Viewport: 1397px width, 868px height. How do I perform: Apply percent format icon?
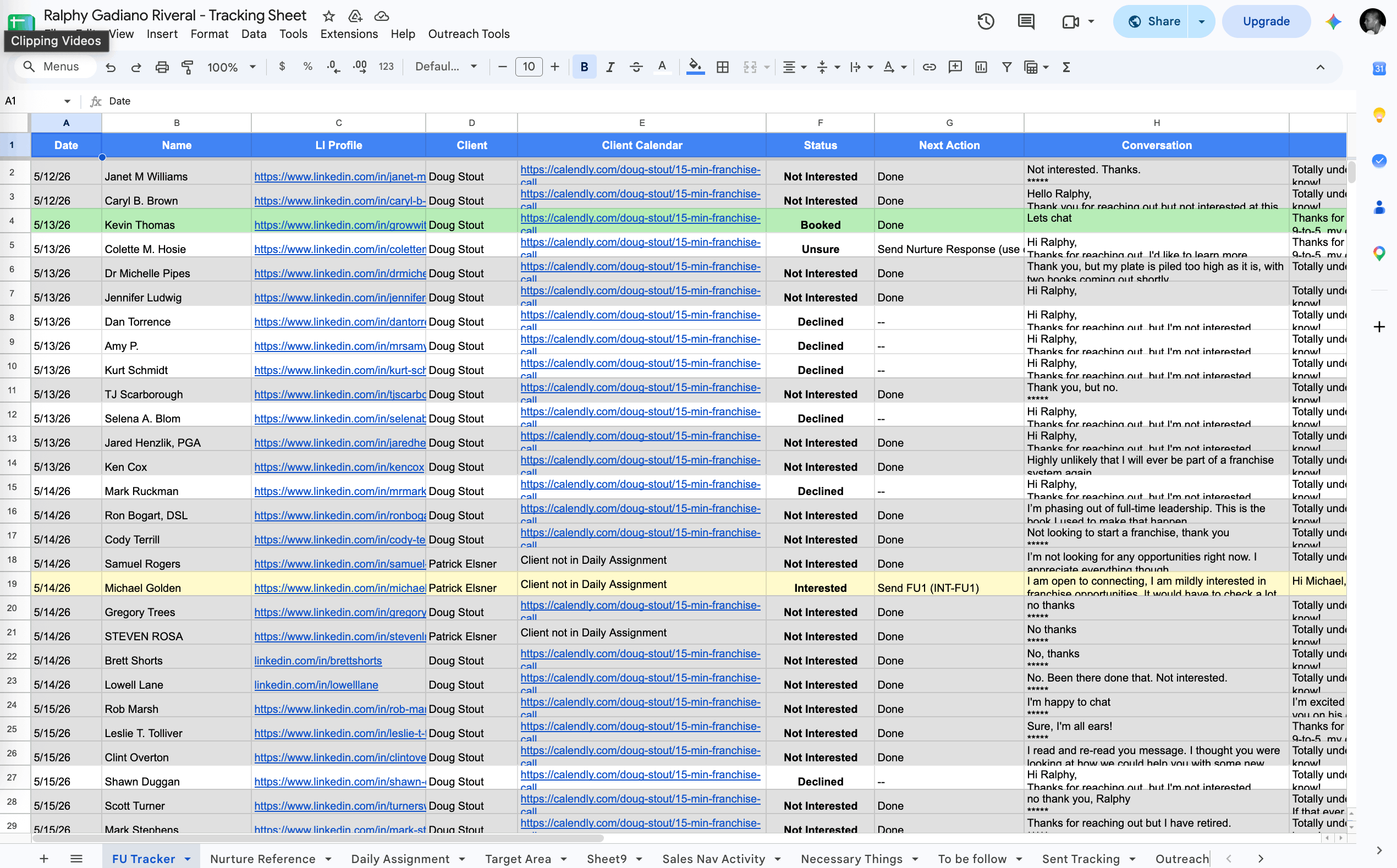pyautogui.click(x=307, y=67)
